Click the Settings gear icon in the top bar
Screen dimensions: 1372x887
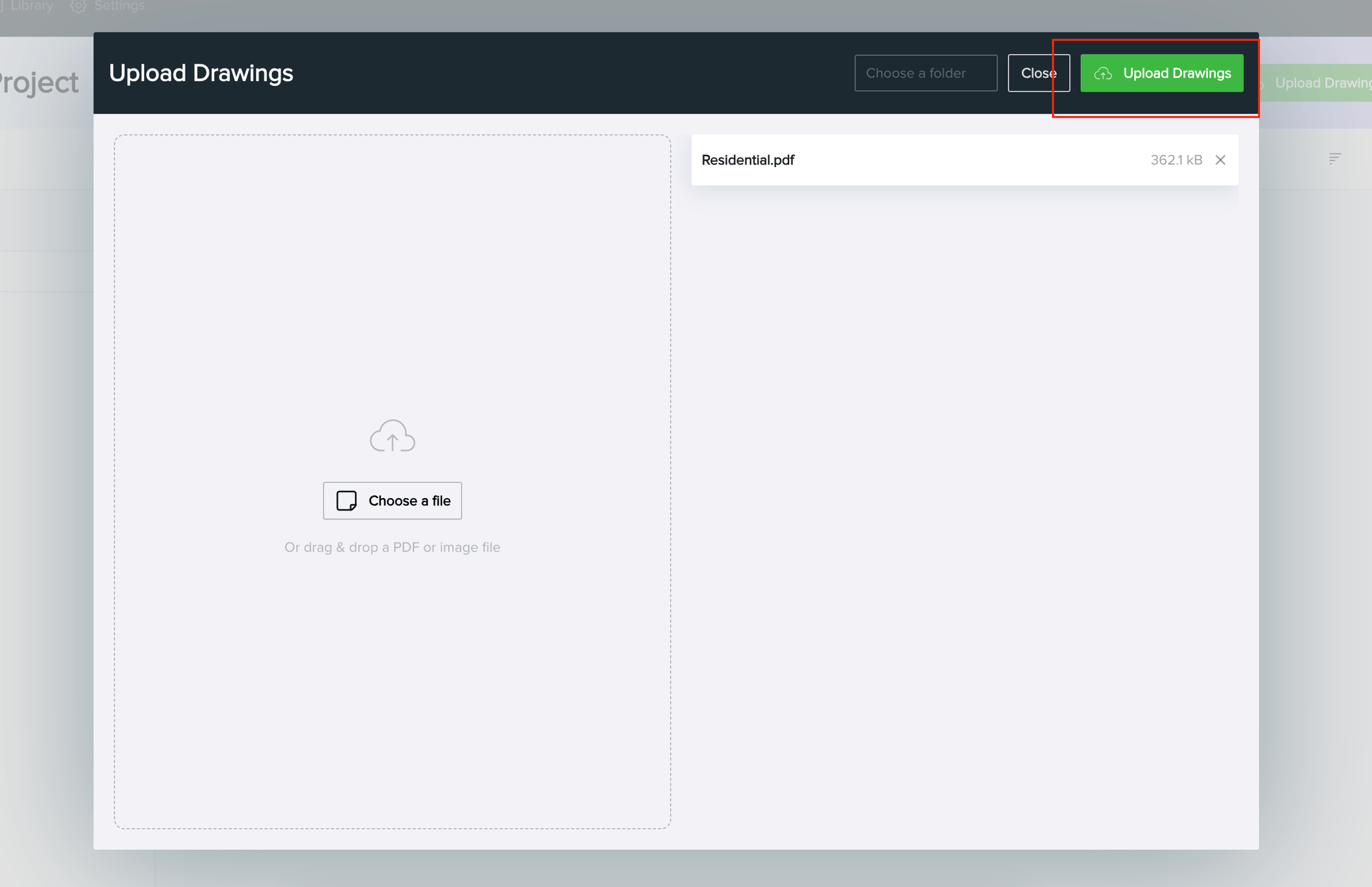point(78,6)
